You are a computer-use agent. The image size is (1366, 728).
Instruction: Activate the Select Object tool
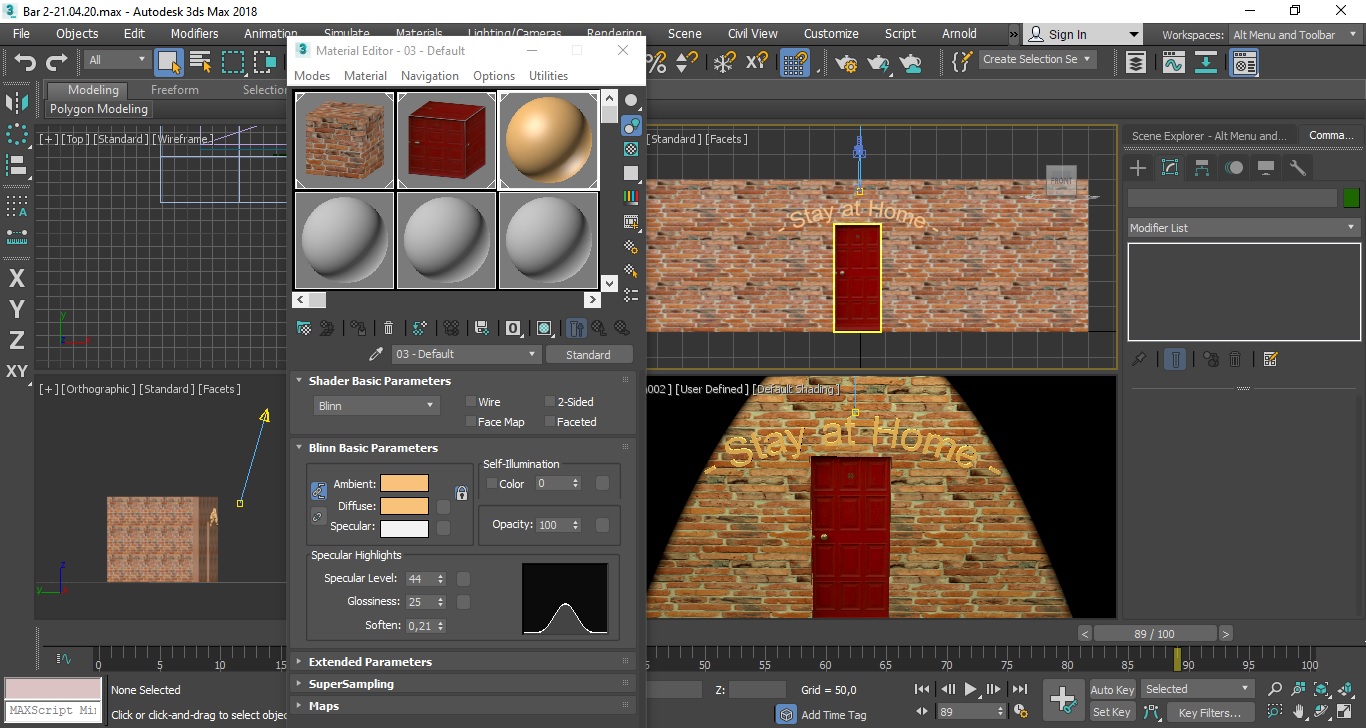pos(169,62)
